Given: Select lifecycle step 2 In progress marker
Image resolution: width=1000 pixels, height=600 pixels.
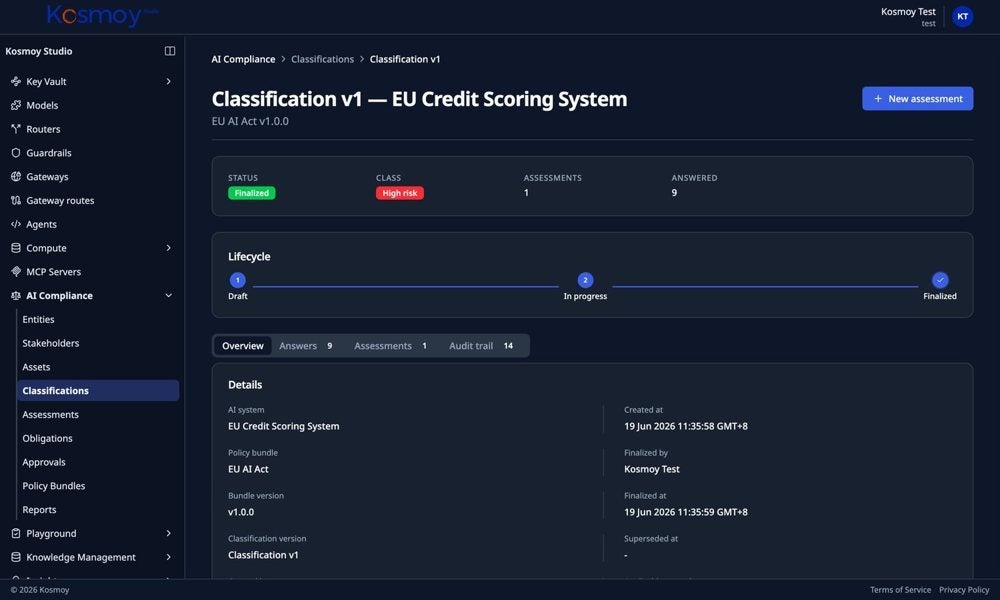Looking at the screenshot, I should click(585, 280).
